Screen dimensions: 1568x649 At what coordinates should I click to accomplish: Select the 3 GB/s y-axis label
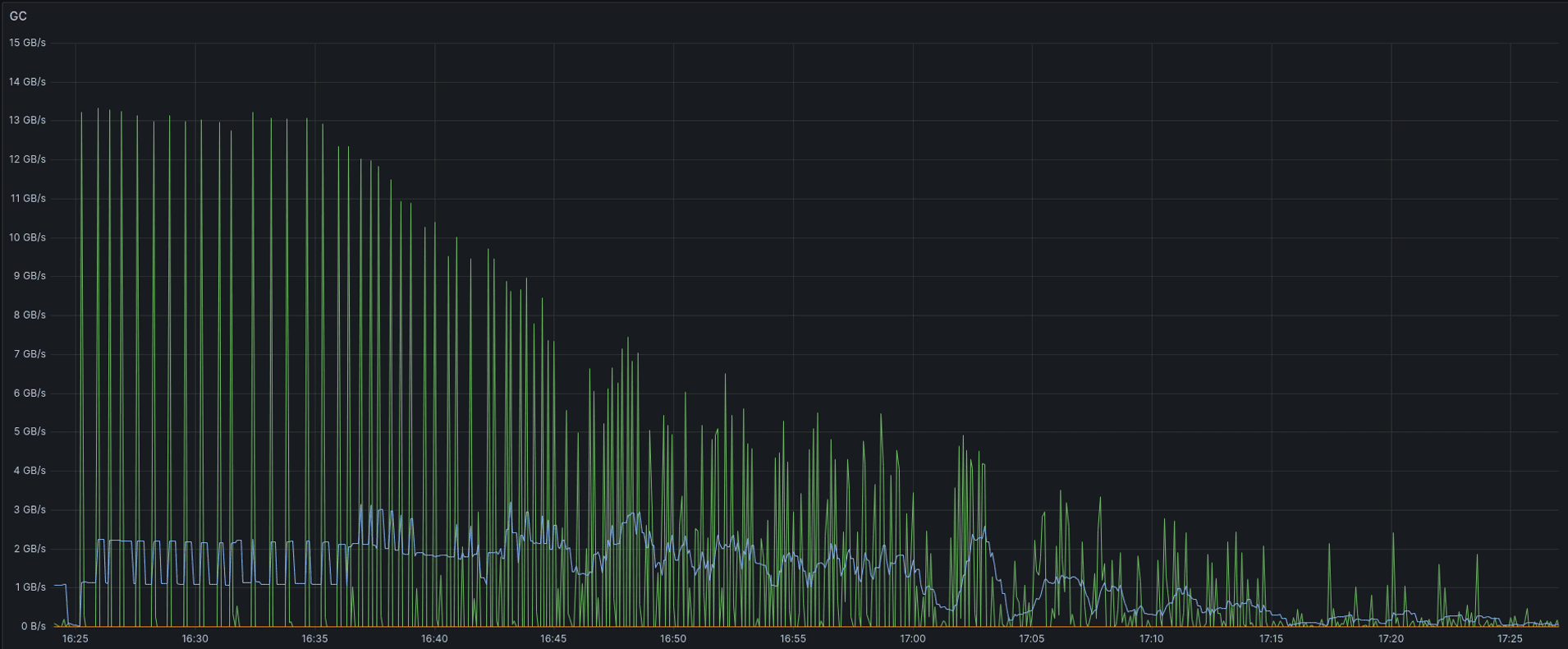coord(30,509)
